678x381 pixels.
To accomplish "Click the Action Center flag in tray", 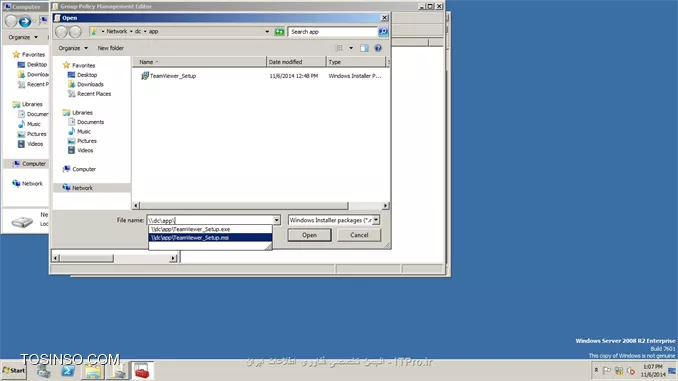I will click(x=607, y=371).
